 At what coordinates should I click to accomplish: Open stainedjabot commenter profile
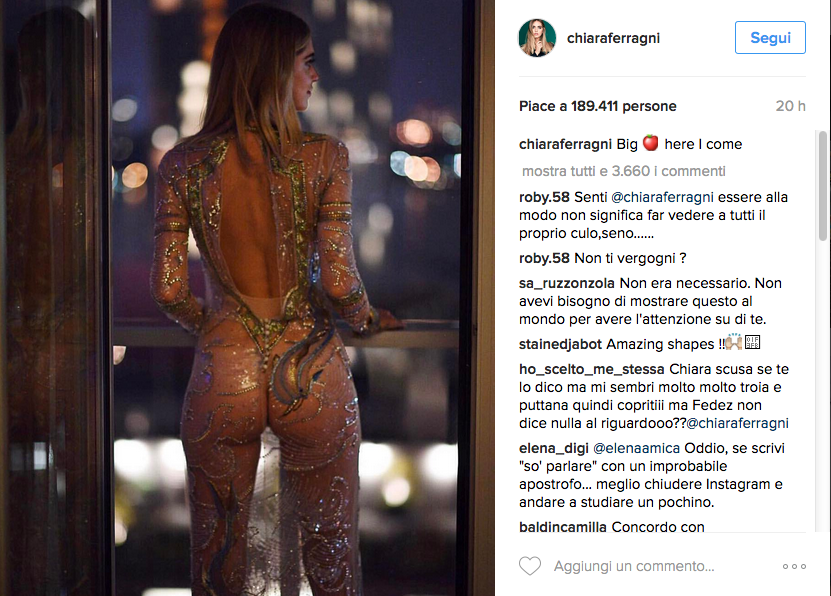point(560,344)
